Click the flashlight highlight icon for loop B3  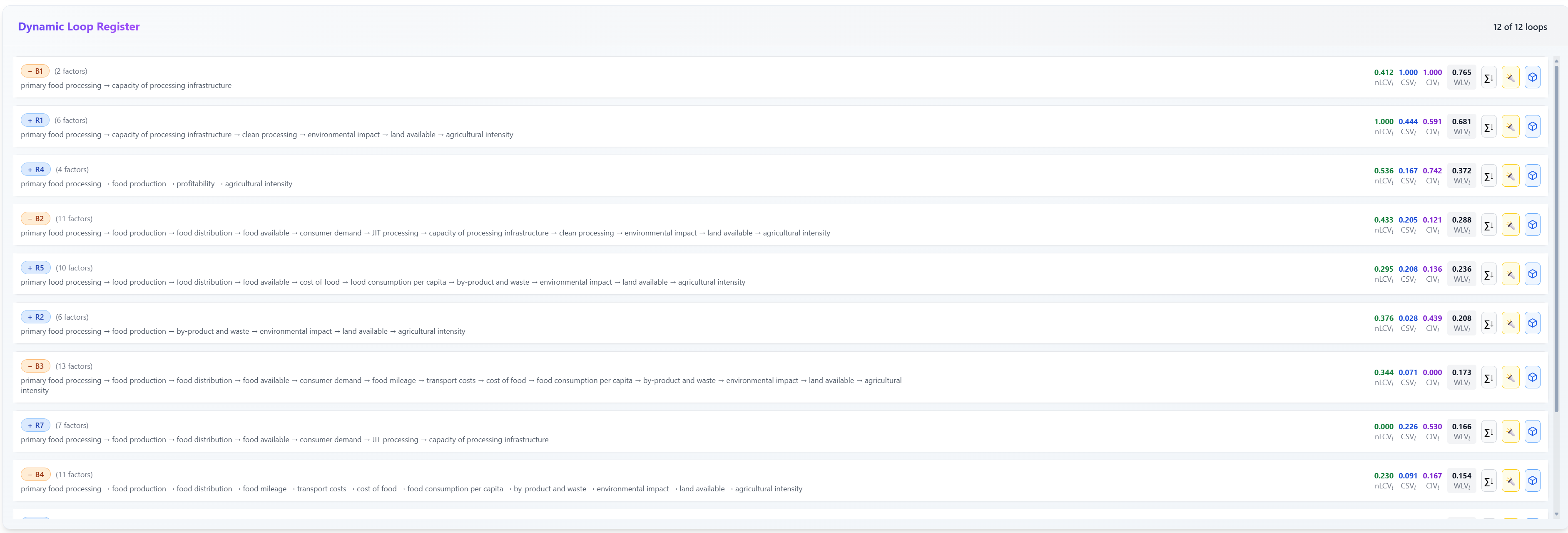pyautogui.click(x=1510, y=378)
